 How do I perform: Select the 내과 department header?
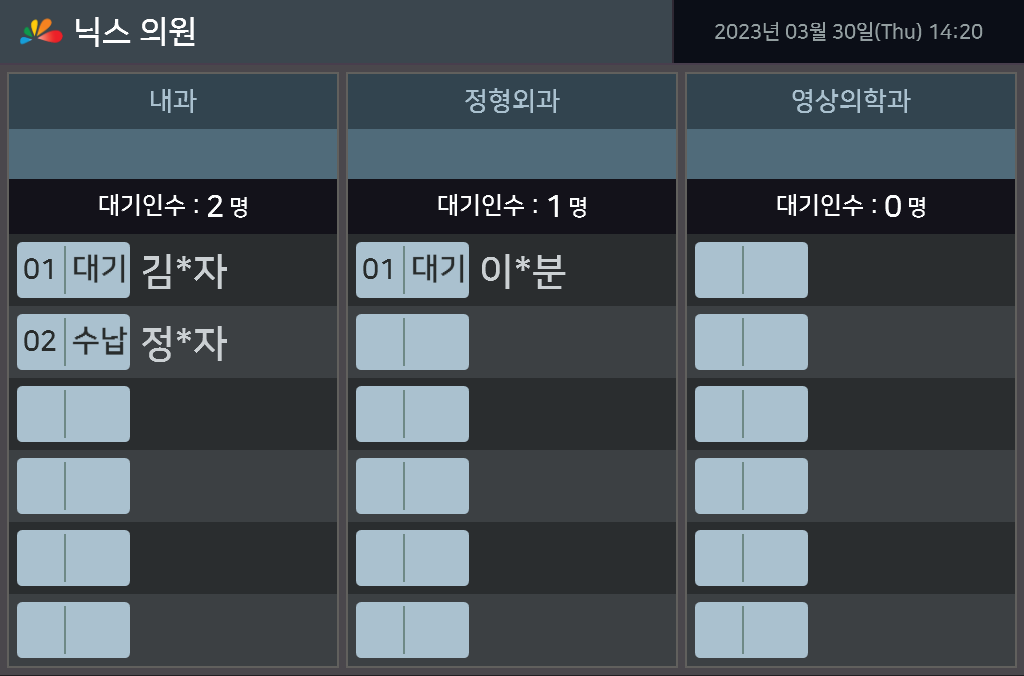[173, 101]
